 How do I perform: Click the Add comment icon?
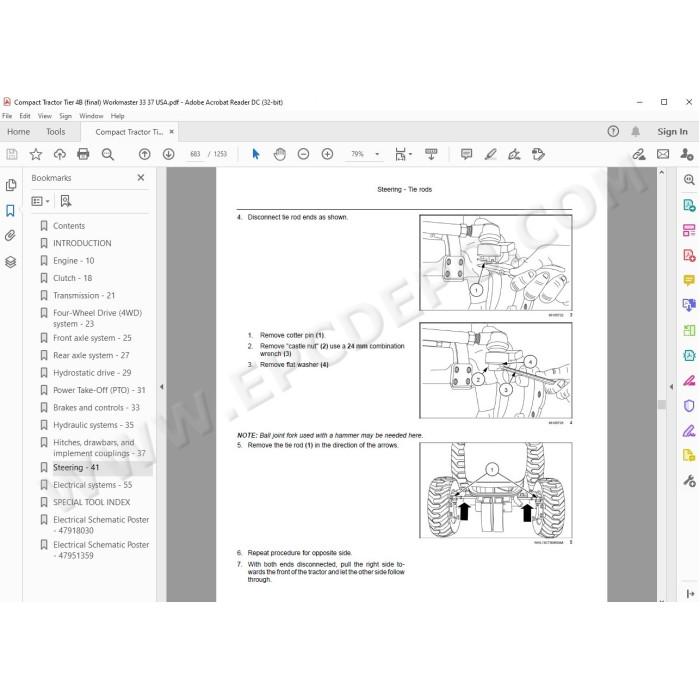click(466, 154)
